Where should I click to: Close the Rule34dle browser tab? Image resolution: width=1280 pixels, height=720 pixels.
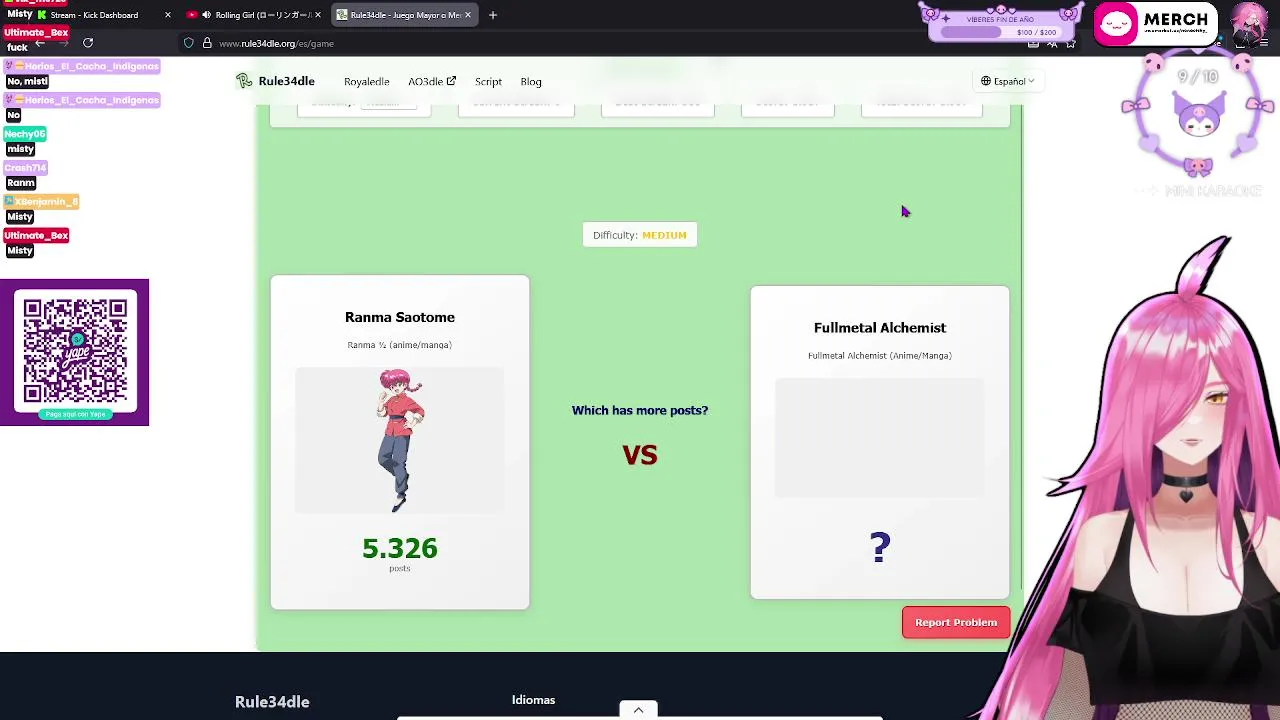[x=467, y=15]
